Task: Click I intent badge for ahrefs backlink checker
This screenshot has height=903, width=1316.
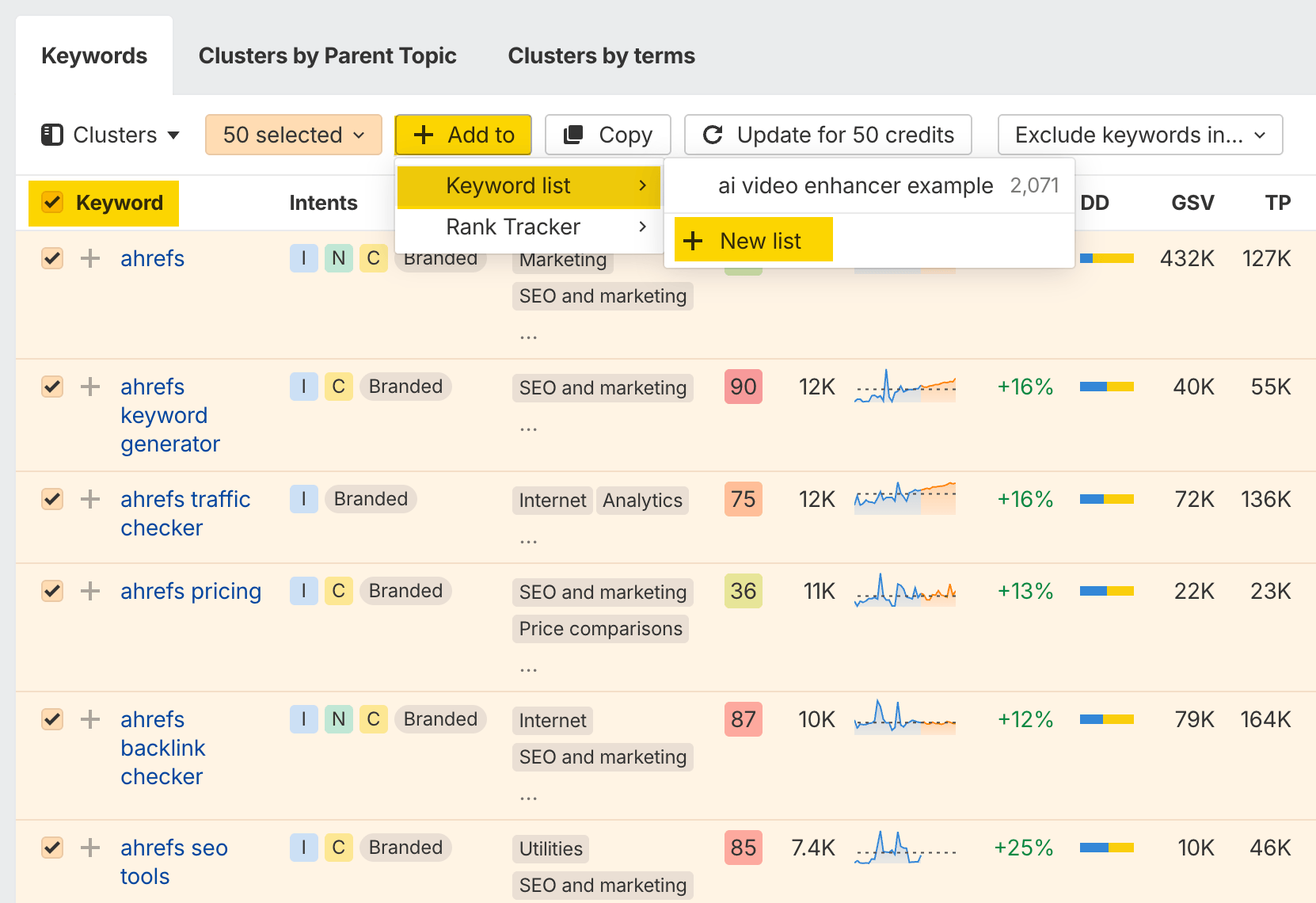Action: 304,719
